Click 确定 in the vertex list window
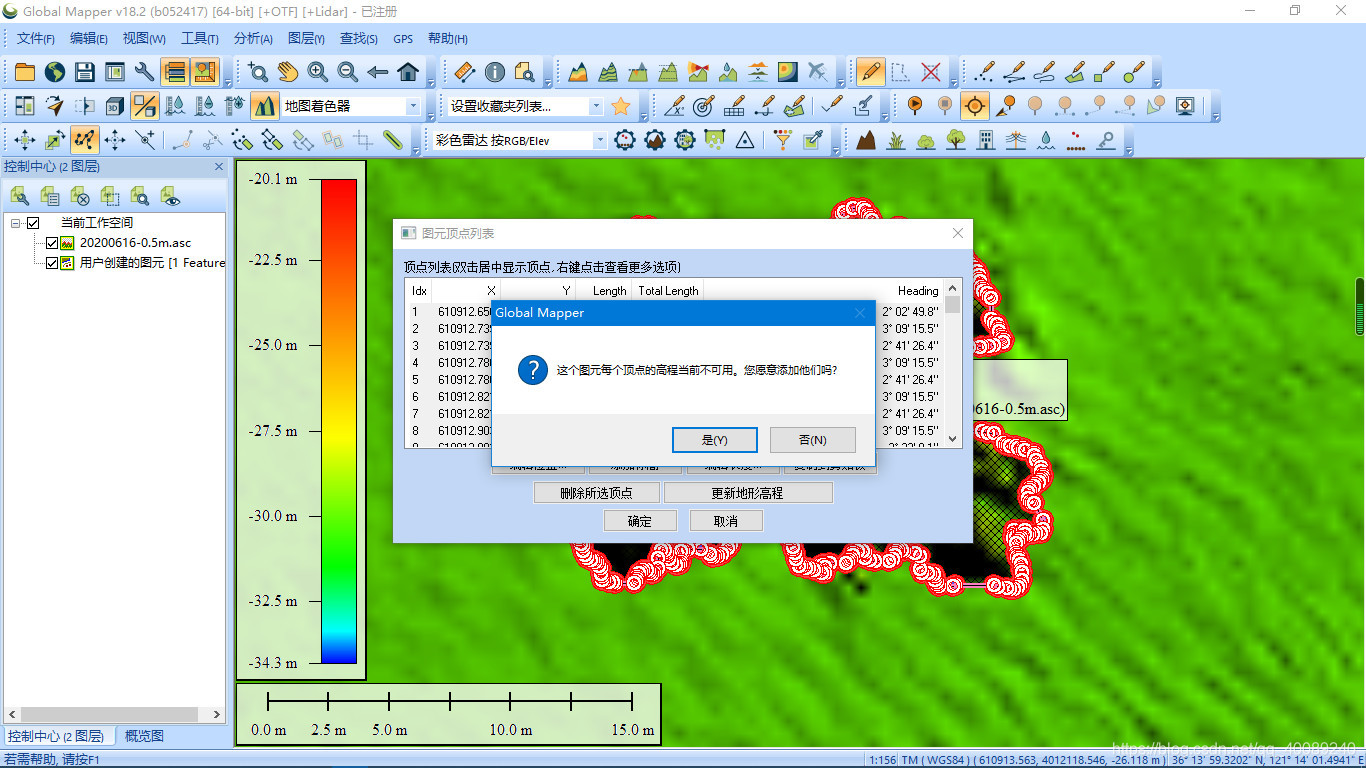The image size is (1366, 768). click(x=640, y=521)
